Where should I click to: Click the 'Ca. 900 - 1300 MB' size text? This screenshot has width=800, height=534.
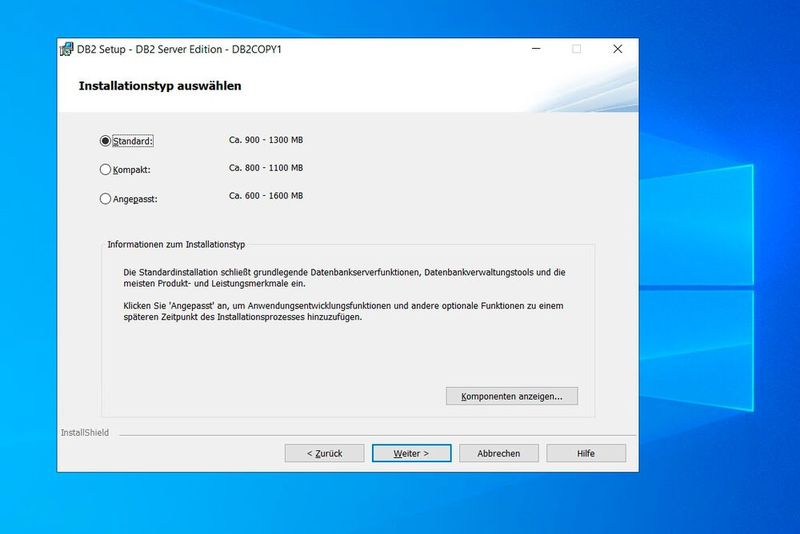pos(266,140)
